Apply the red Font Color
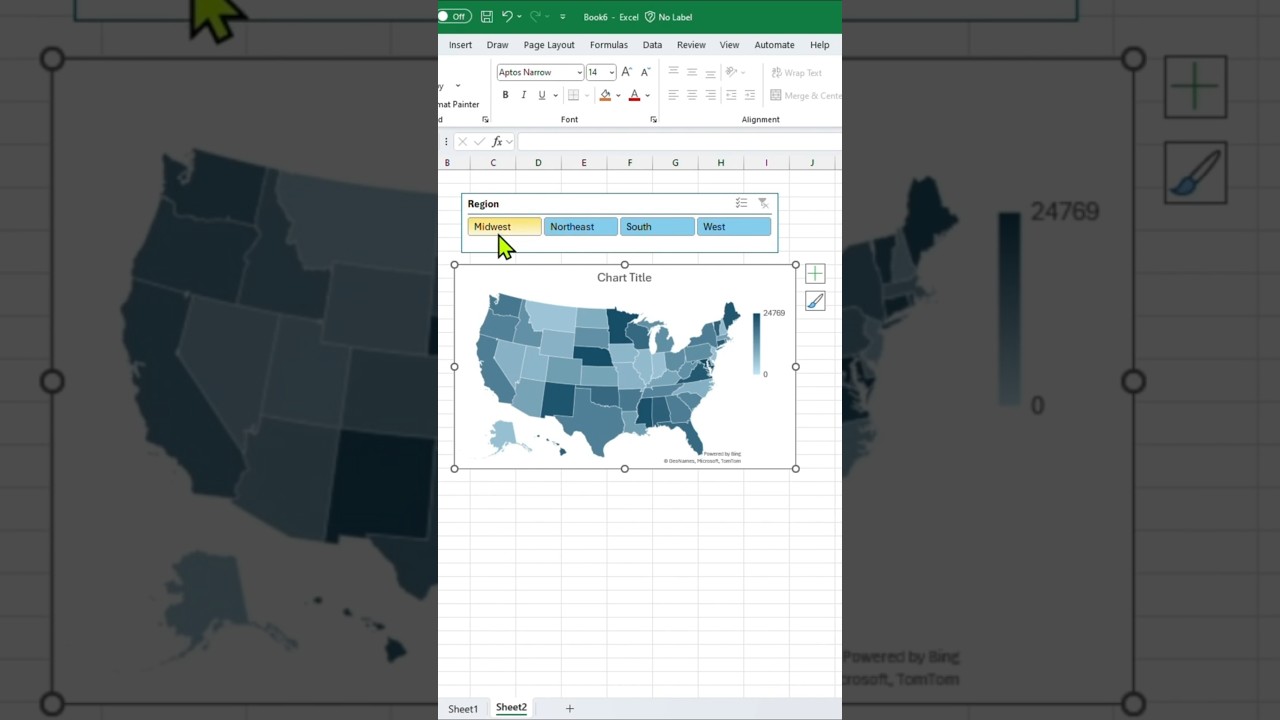Screen dimensions: 1280x720 [634, 95]
